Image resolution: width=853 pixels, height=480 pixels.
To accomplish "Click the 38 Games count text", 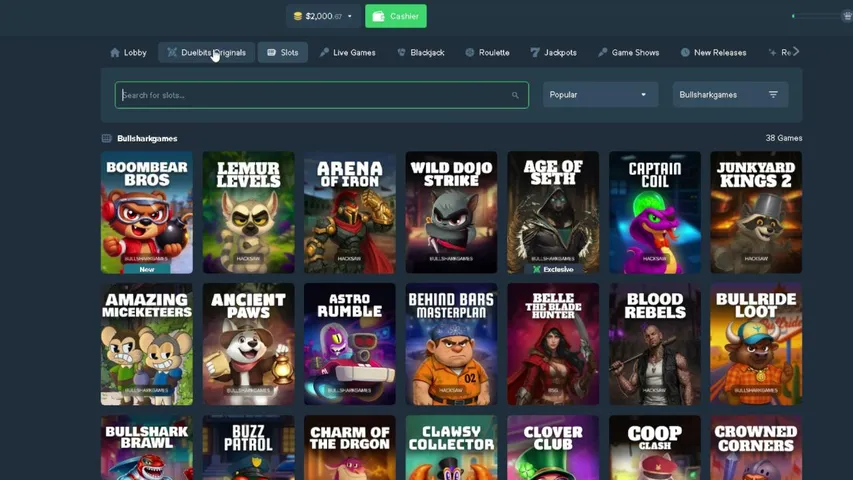I will [784, 138].
